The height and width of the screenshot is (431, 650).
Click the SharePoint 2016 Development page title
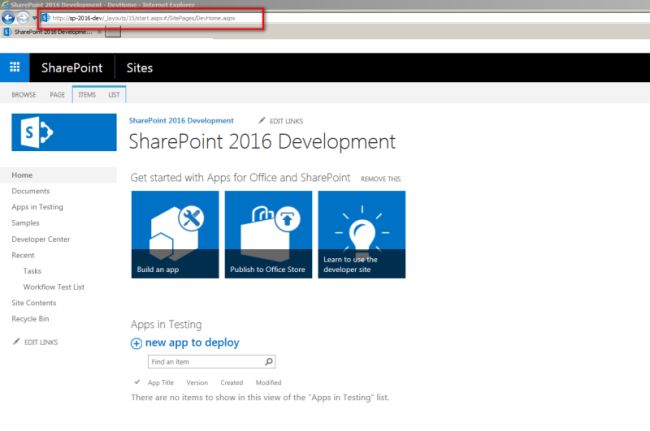pos(262,142)
